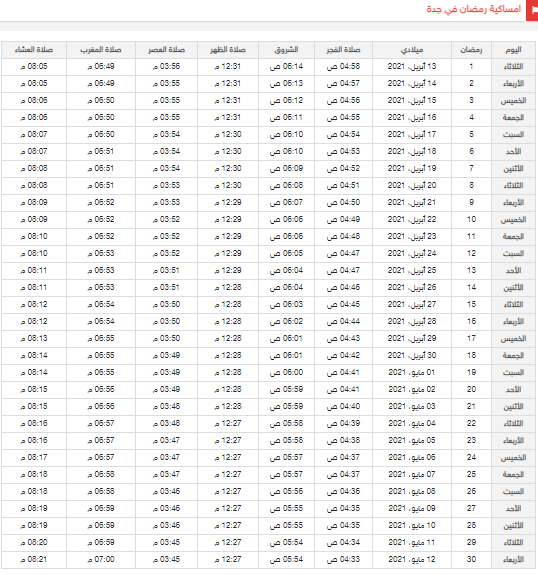This screenshot has width=538, height=575.
Task: Click the red flag icon beside the title
Action: tap(532, 10)
